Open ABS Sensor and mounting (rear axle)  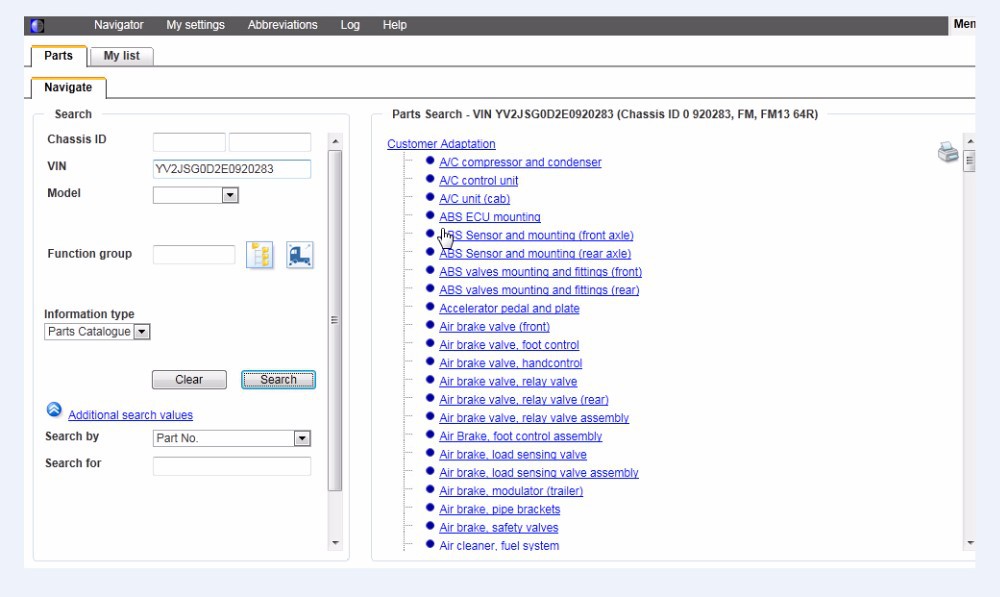tap(535, 254)
